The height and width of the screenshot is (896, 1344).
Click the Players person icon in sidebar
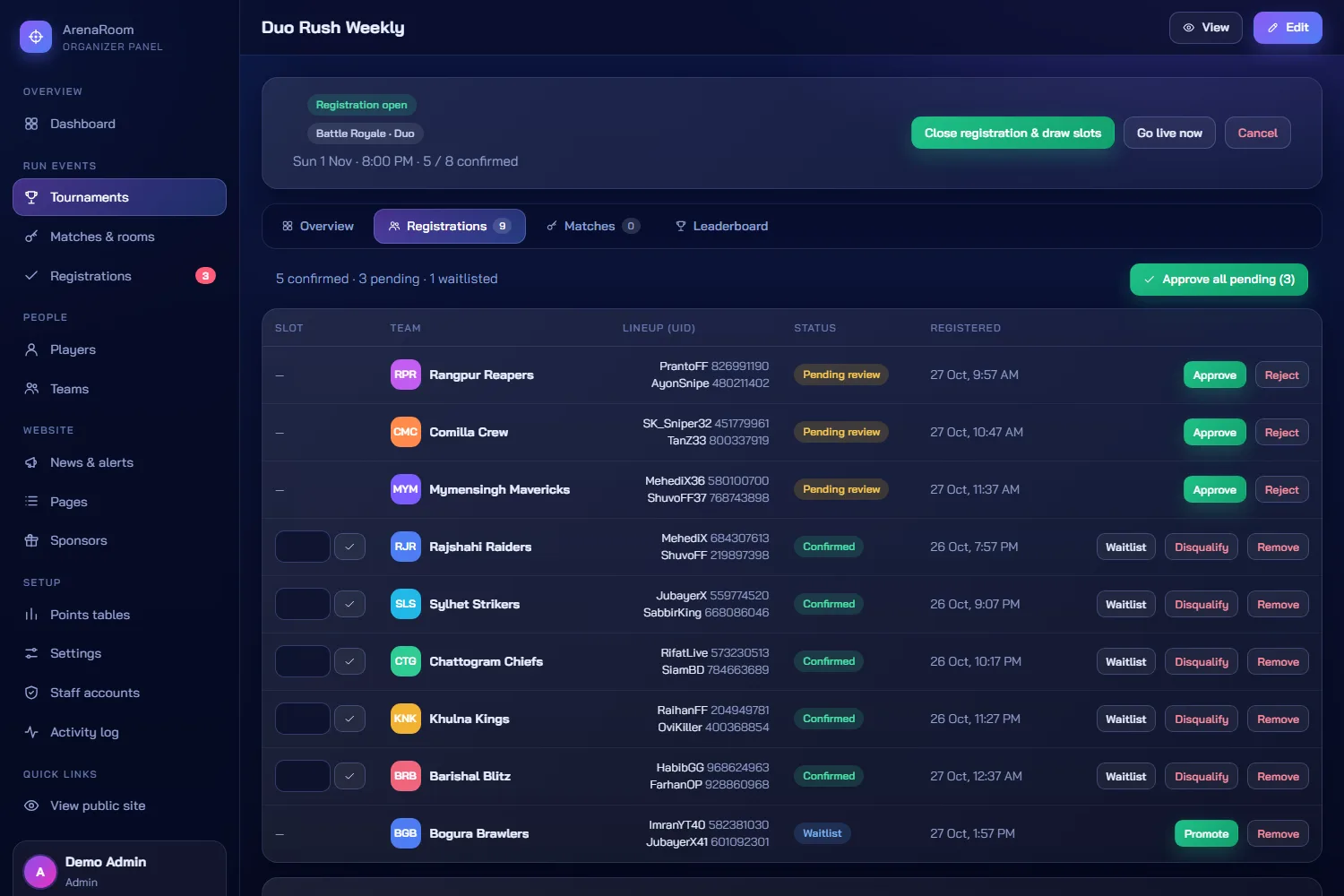pos(31,349)
